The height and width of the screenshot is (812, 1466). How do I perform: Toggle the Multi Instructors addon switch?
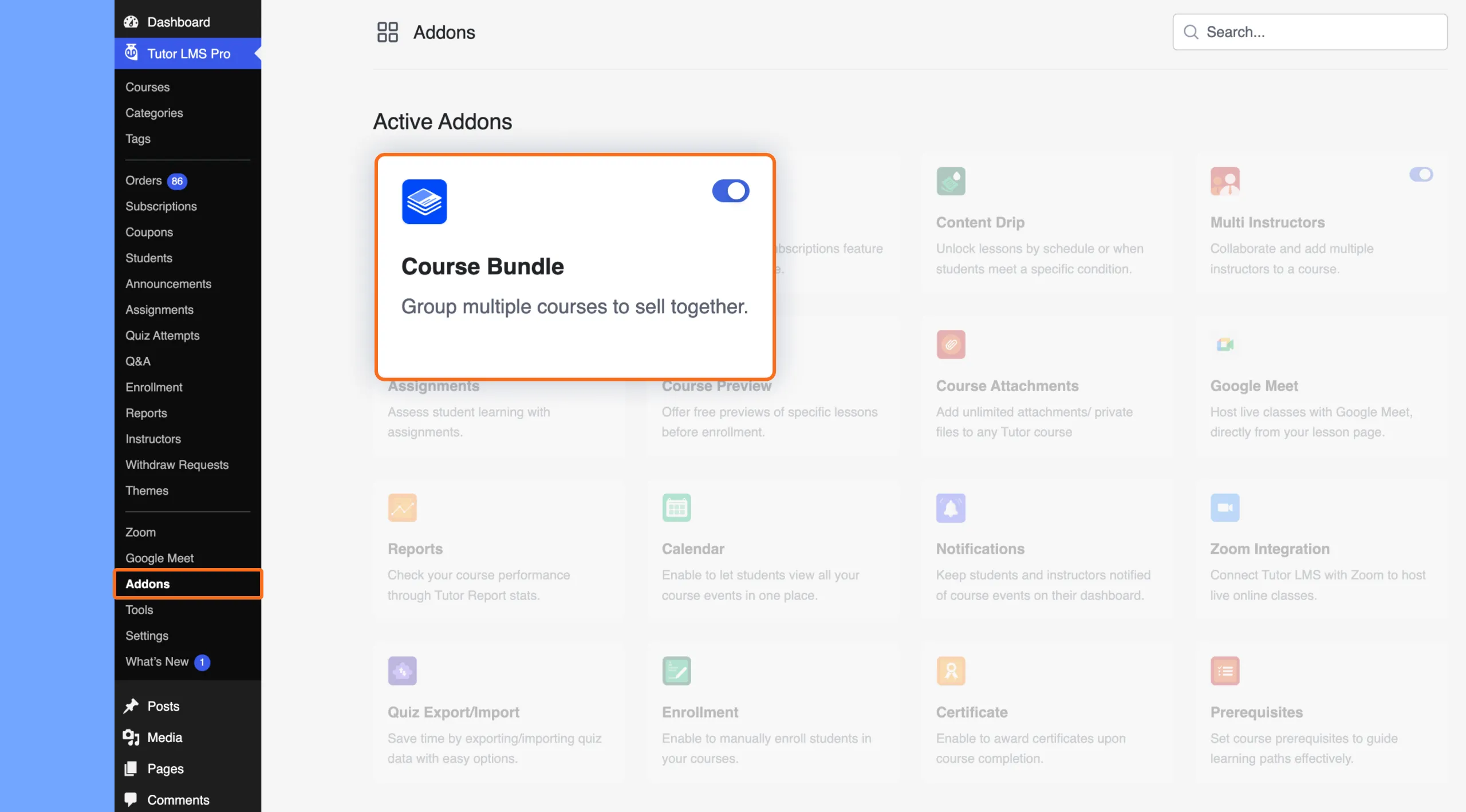[x=1421, y=174]
